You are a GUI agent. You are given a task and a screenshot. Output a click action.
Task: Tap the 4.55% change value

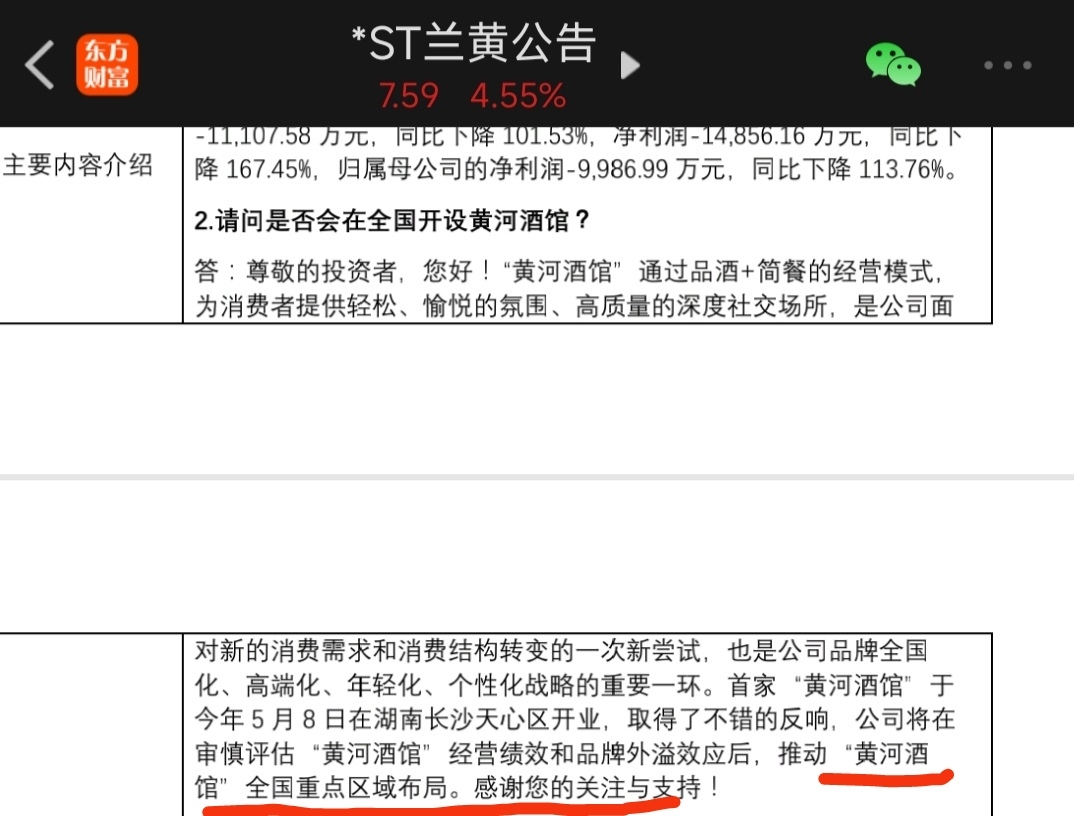(519, 95)
